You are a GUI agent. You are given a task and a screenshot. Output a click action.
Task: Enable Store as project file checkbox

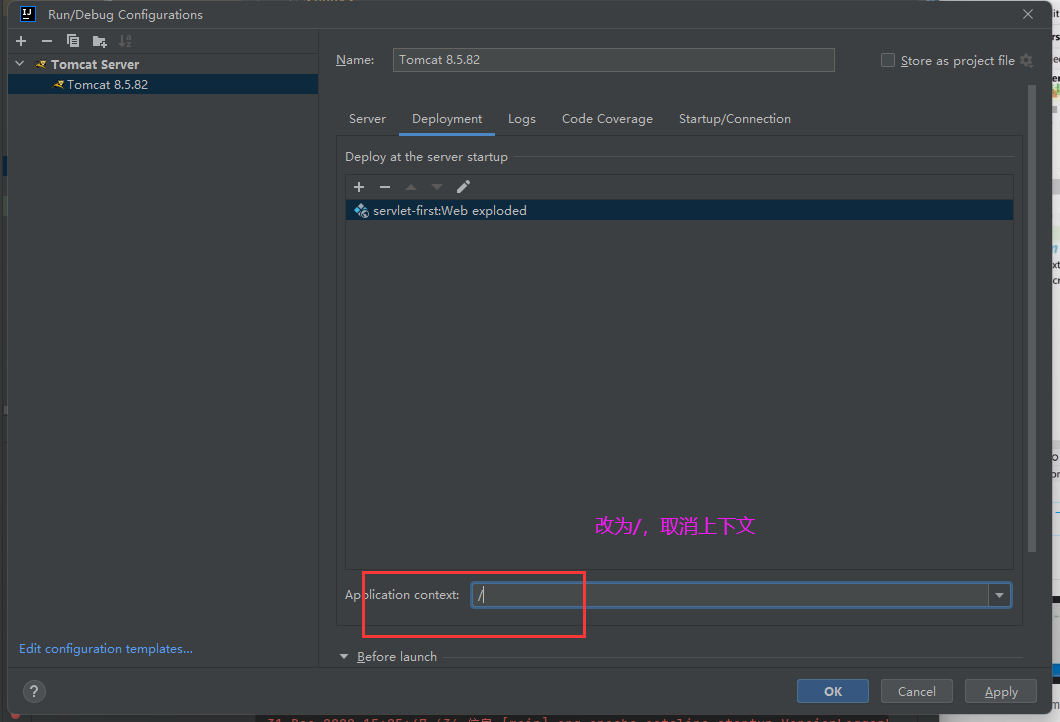[888, 60]
